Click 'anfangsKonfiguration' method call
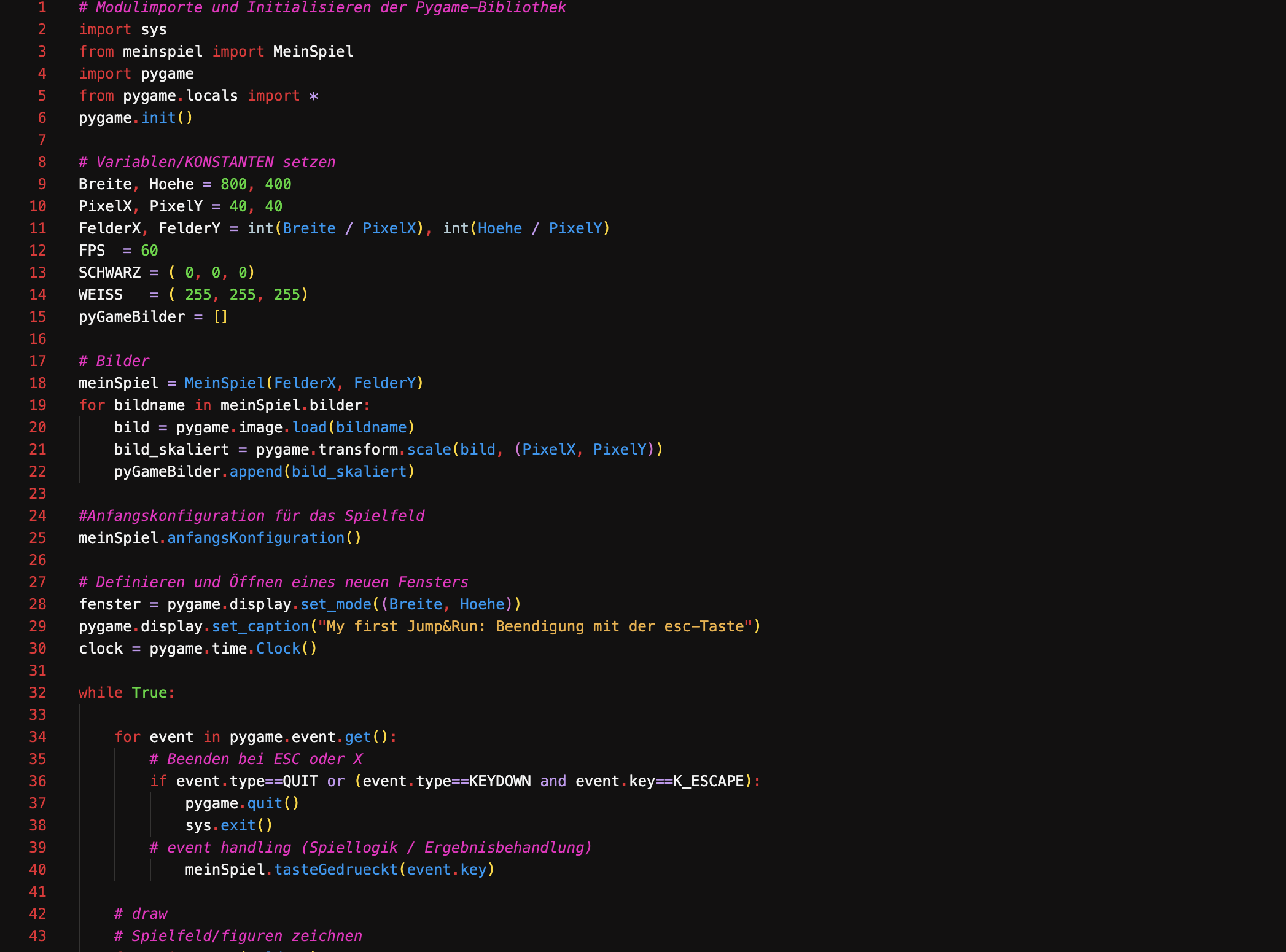Screen dimensions: 1286x952 tap(255, 538)
